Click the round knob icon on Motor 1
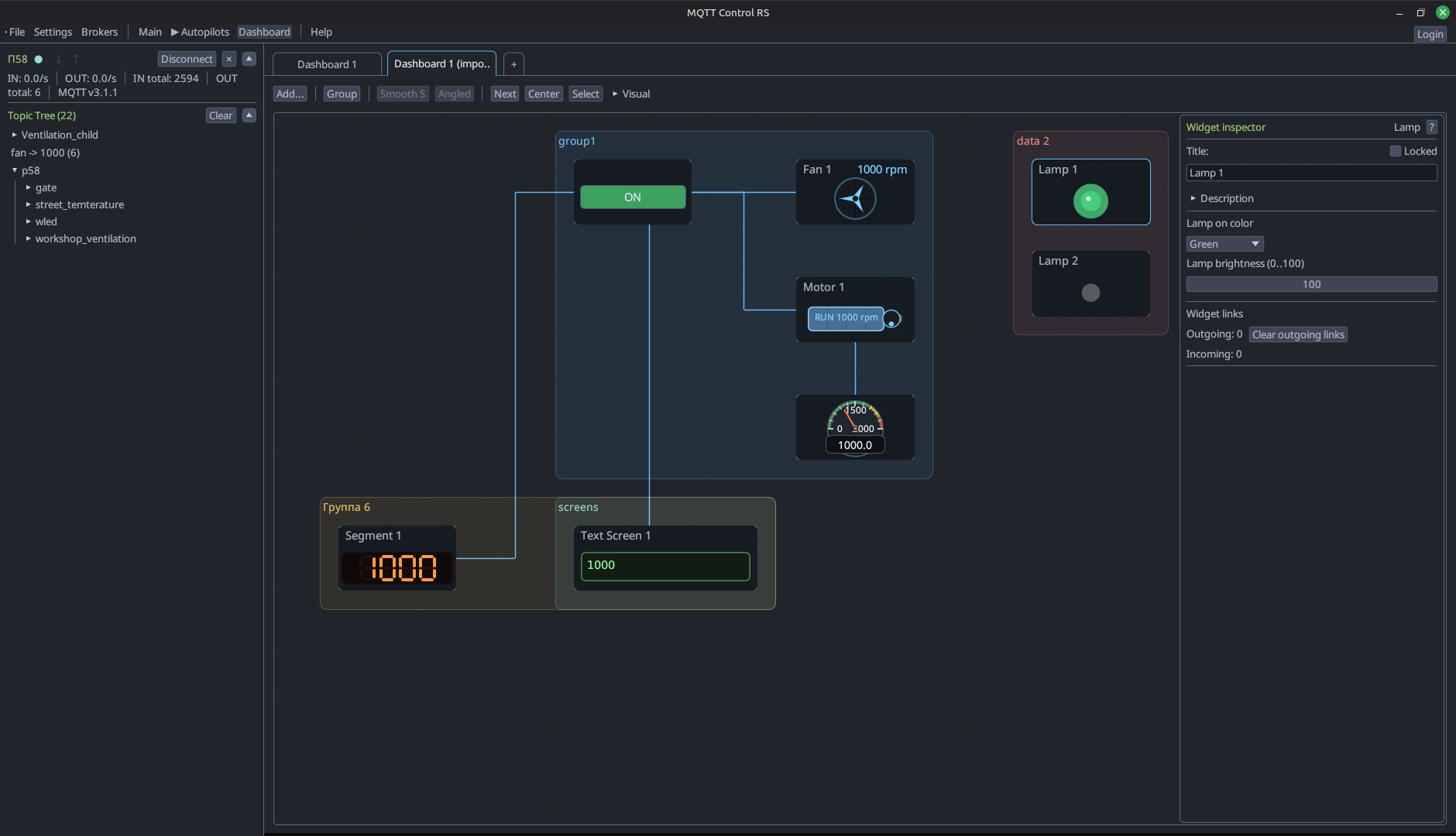This screenshot has height=836, width=1456. pyautogui.click(x=892, y=319)
